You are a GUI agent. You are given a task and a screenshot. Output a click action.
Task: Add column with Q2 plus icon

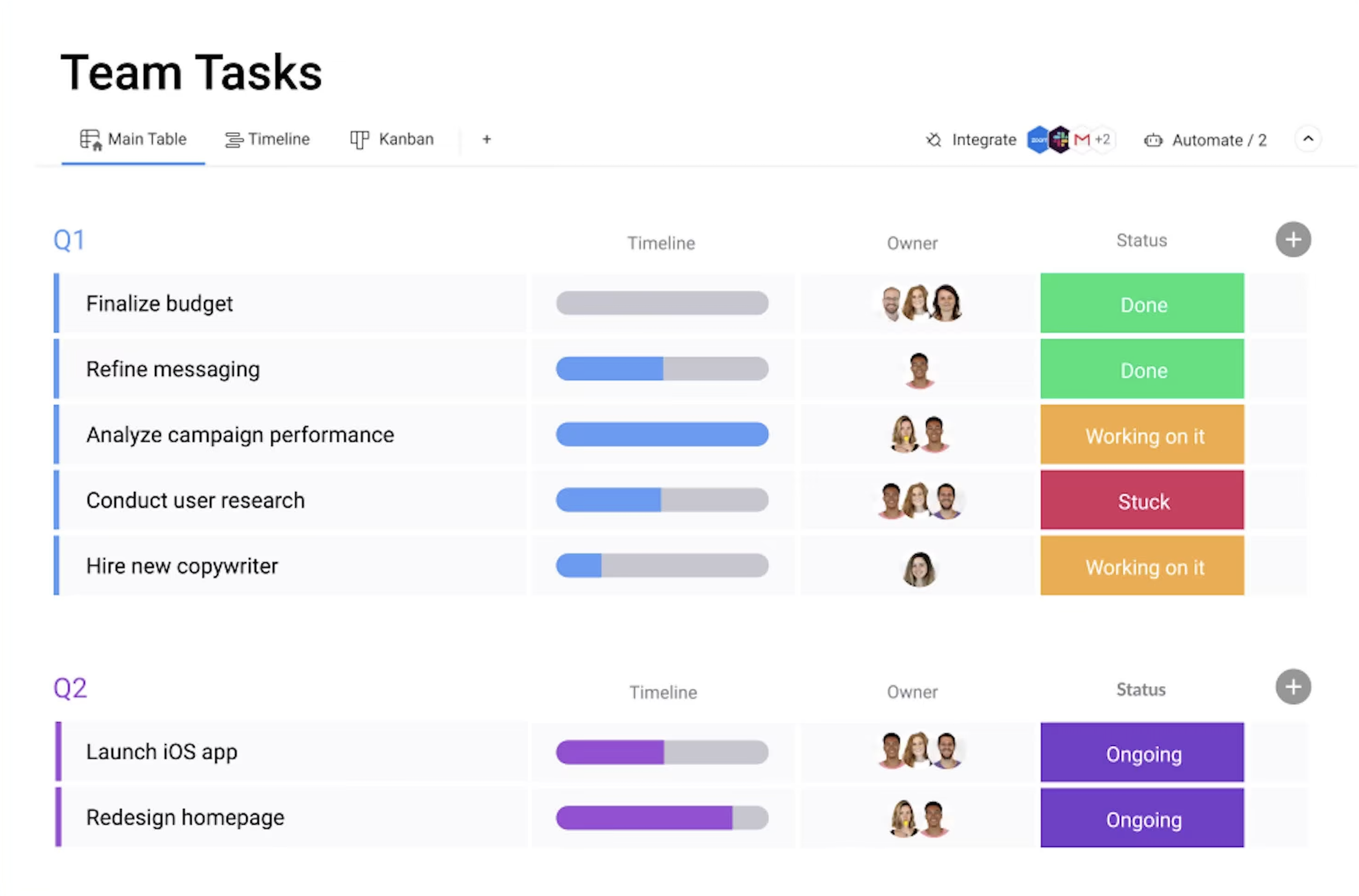(1292, 687)
